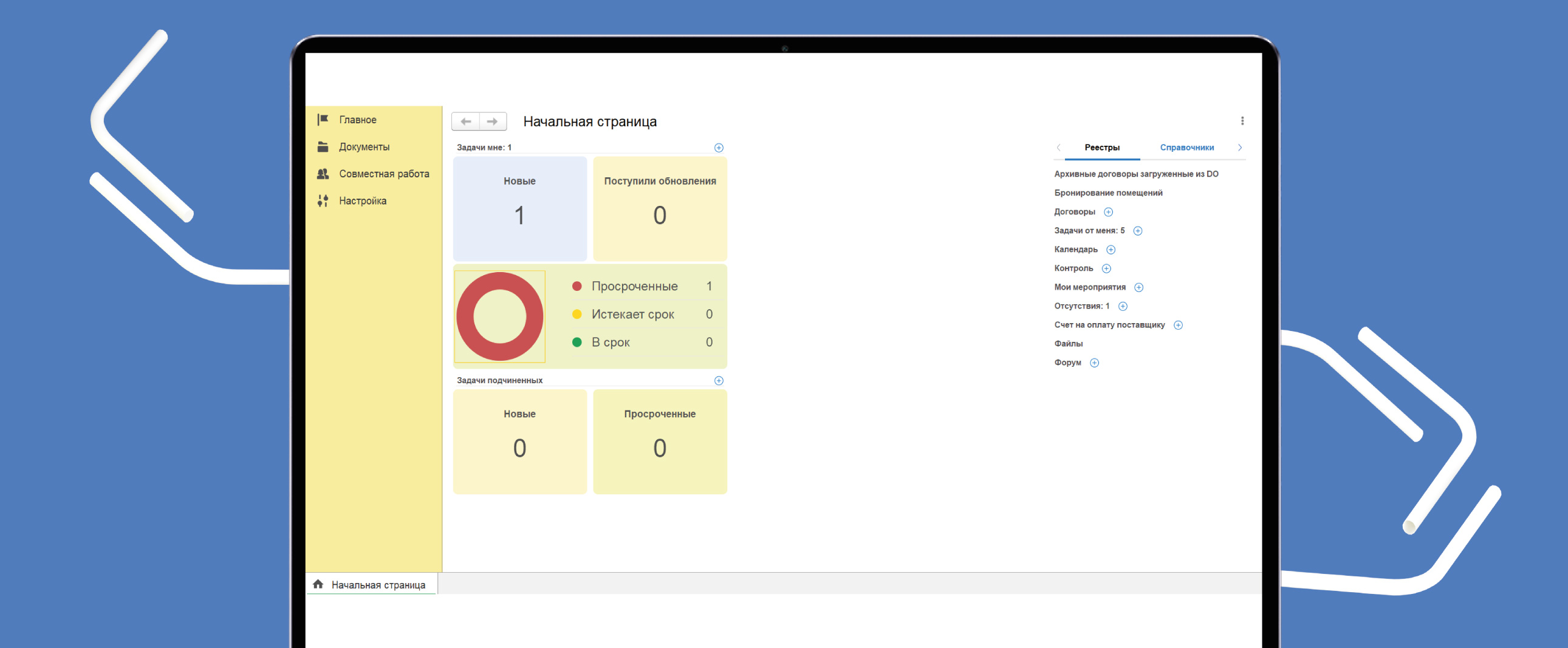Click the Новые tile under Задачи мне
This screenshot has height=648, width=1568.
pyautogui.click(x=519, y=209)
